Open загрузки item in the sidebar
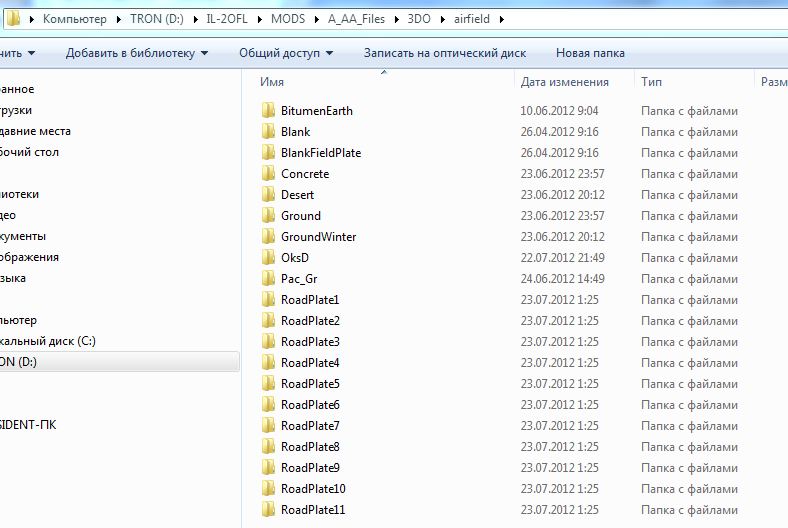 (x=16, y=110)
